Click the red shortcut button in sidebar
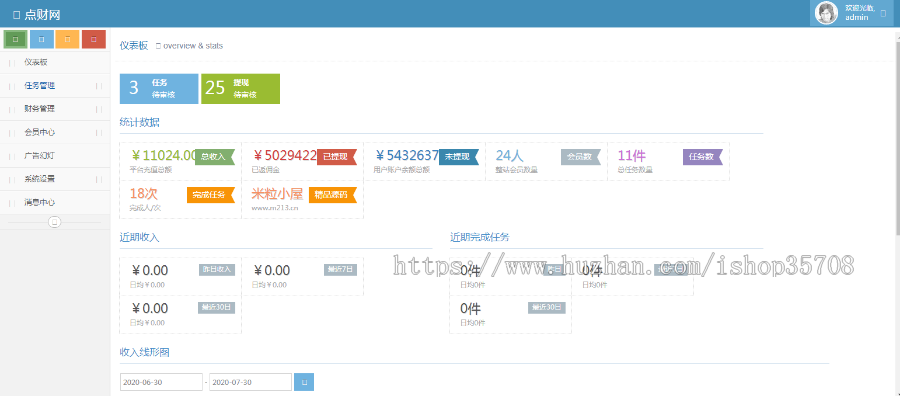This screenshot has width=900, height=396. pos(94,39)
